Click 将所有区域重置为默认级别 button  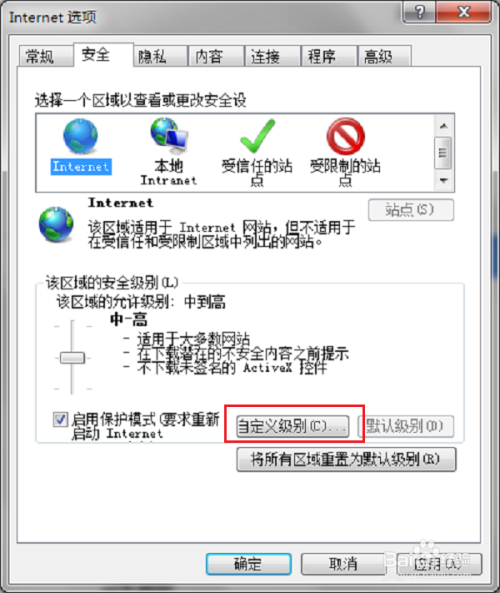coord(346,459)
